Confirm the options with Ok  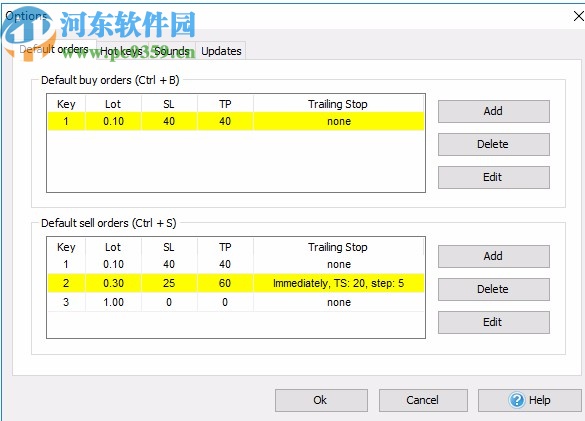coord(321,400)
